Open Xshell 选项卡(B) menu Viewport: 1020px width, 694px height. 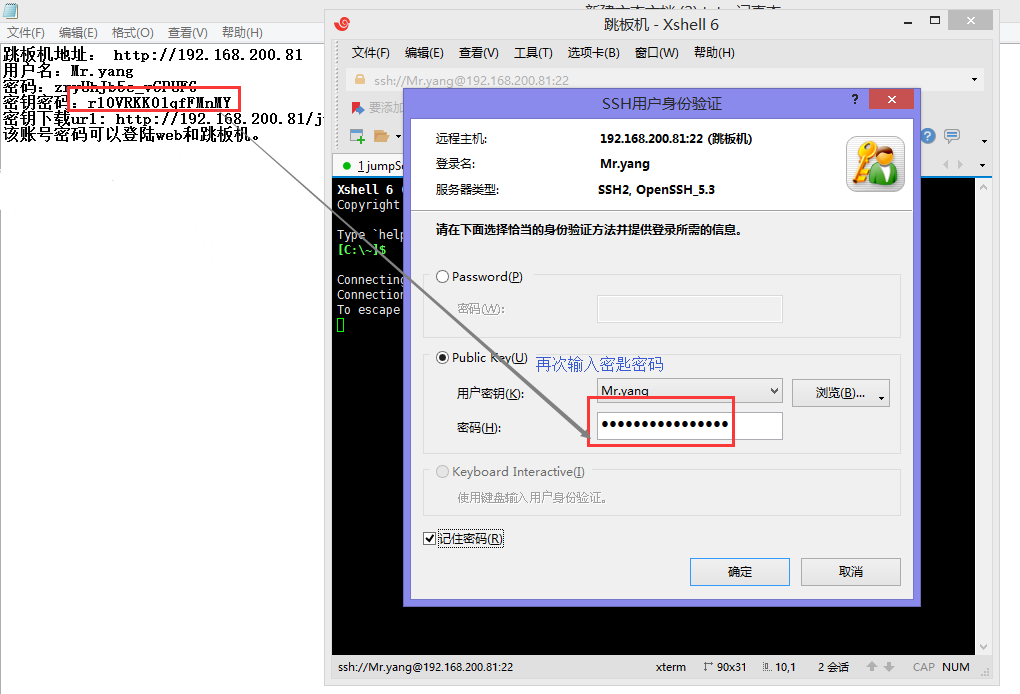point(593,53)
